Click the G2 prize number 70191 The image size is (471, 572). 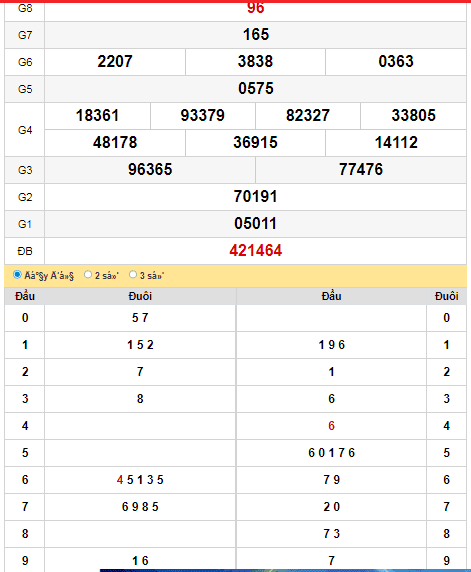click(x=255, y=197)
